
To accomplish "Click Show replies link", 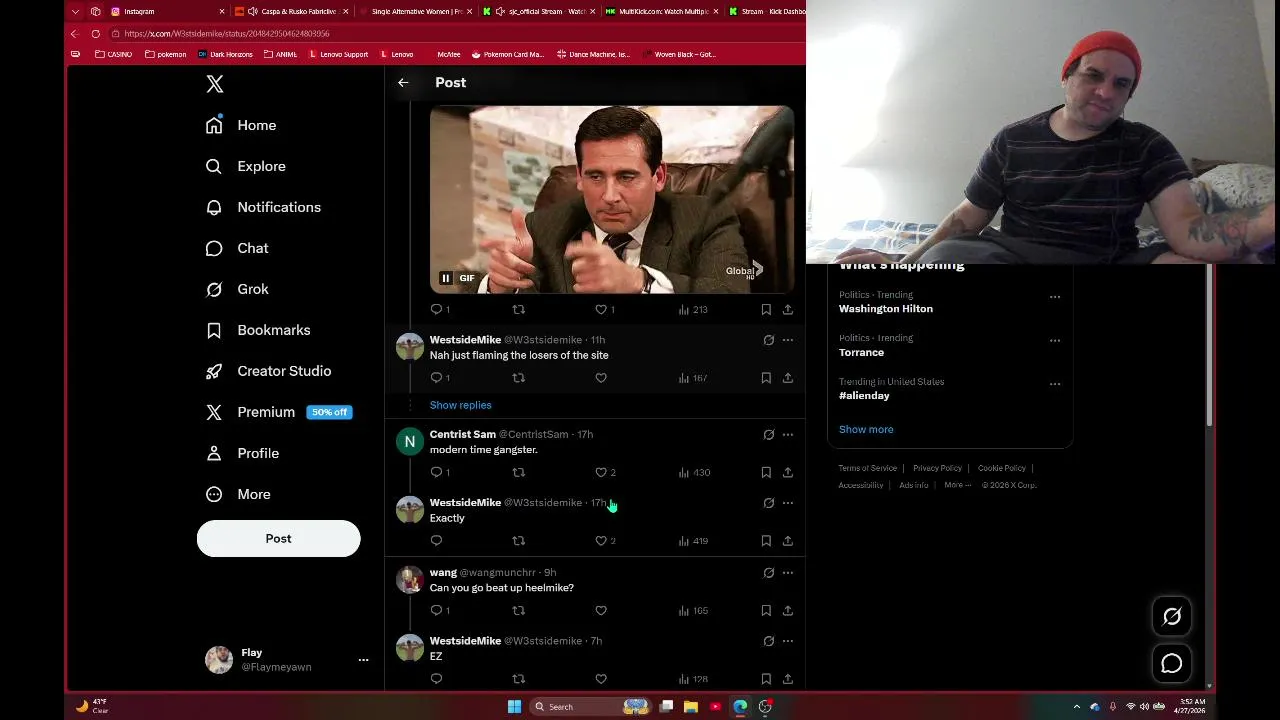I will click(460, 405).
